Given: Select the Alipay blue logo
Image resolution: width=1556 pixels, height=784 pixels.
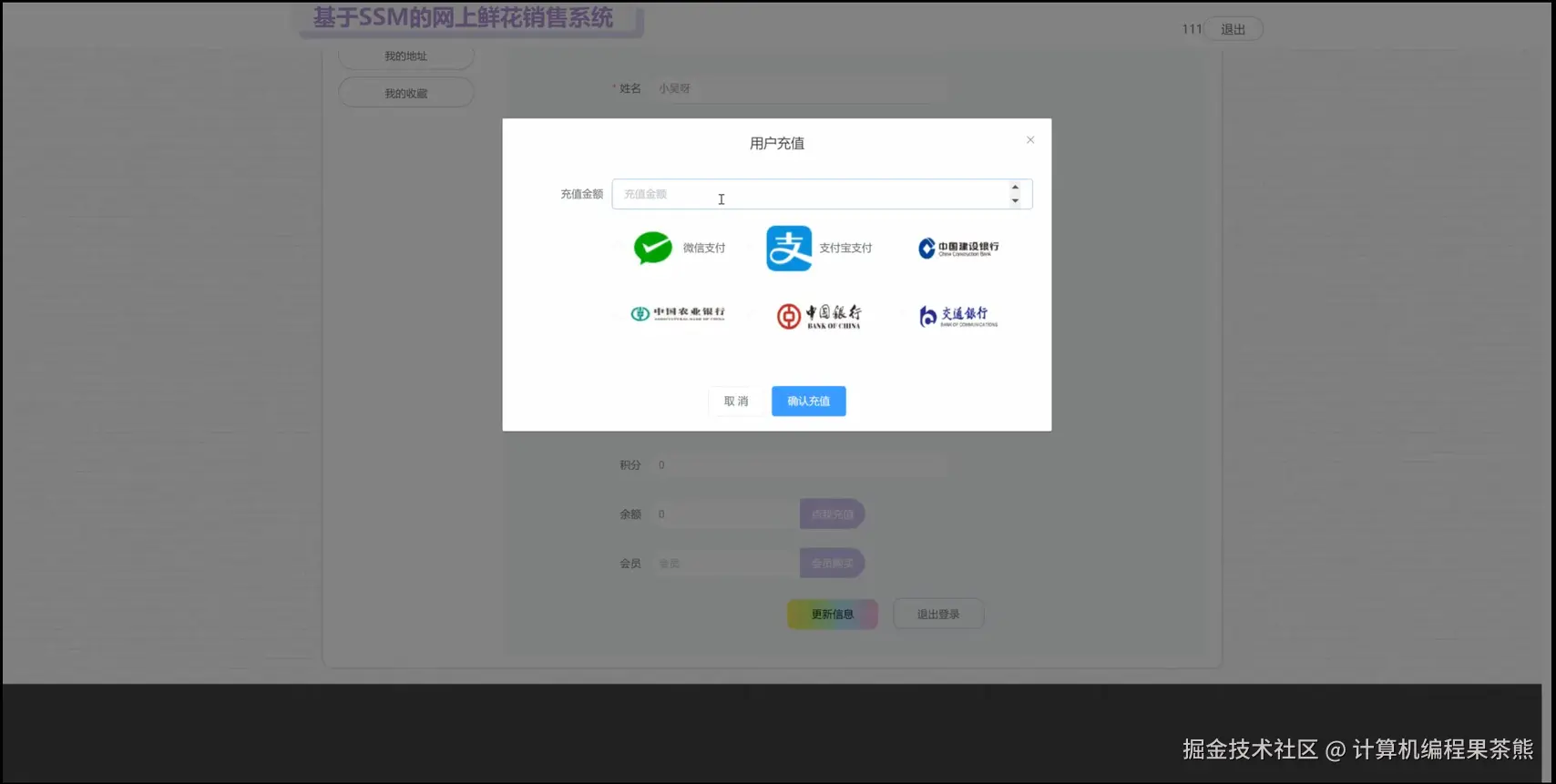Looking at the screenshot, I should 789,249.
